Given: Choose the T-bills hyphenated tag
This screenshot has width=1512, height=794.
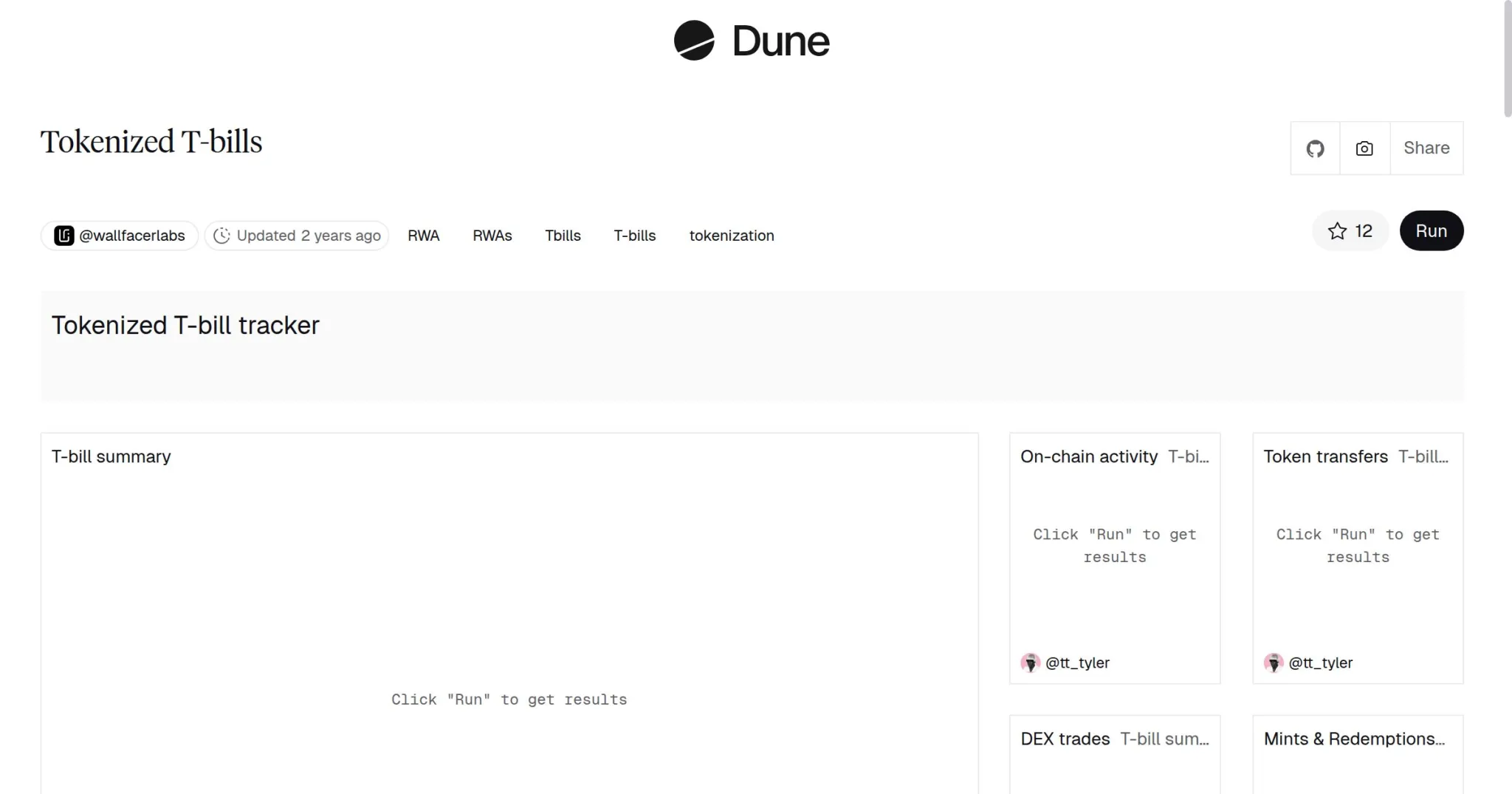Looking at the screenshot, I should pos(634,236).
